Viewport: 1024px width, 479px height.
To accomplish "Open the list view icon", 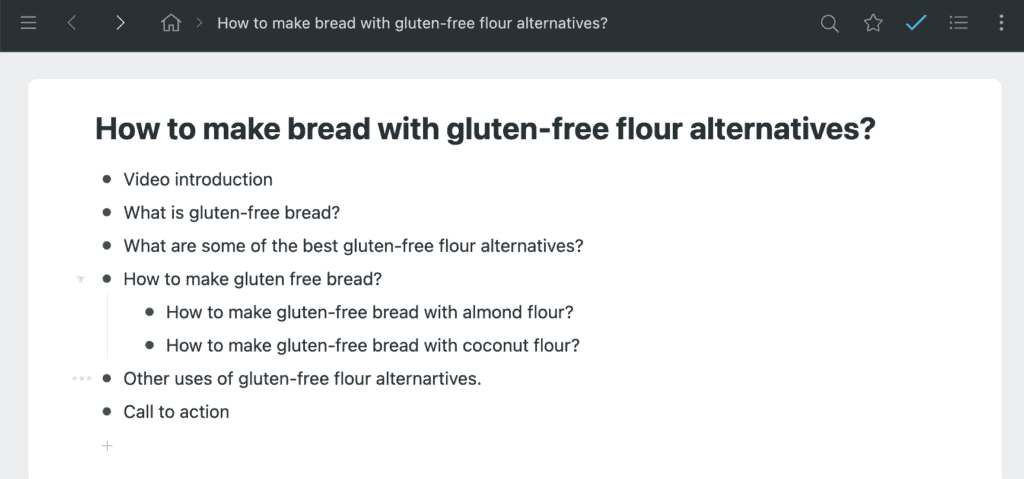I will point(959,23).
